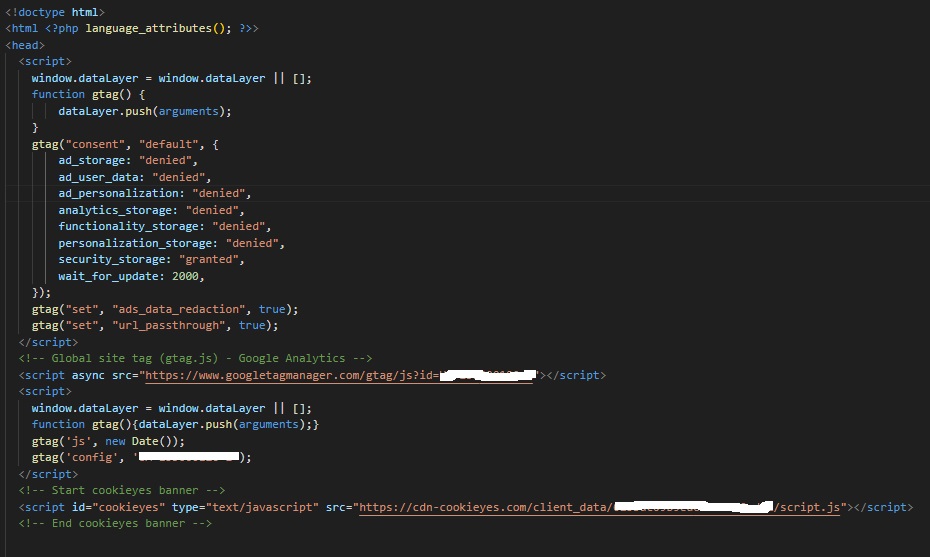Viewport: 930px width, 557px height.
Task: Click the functionality_storage property
Action: 125,226
